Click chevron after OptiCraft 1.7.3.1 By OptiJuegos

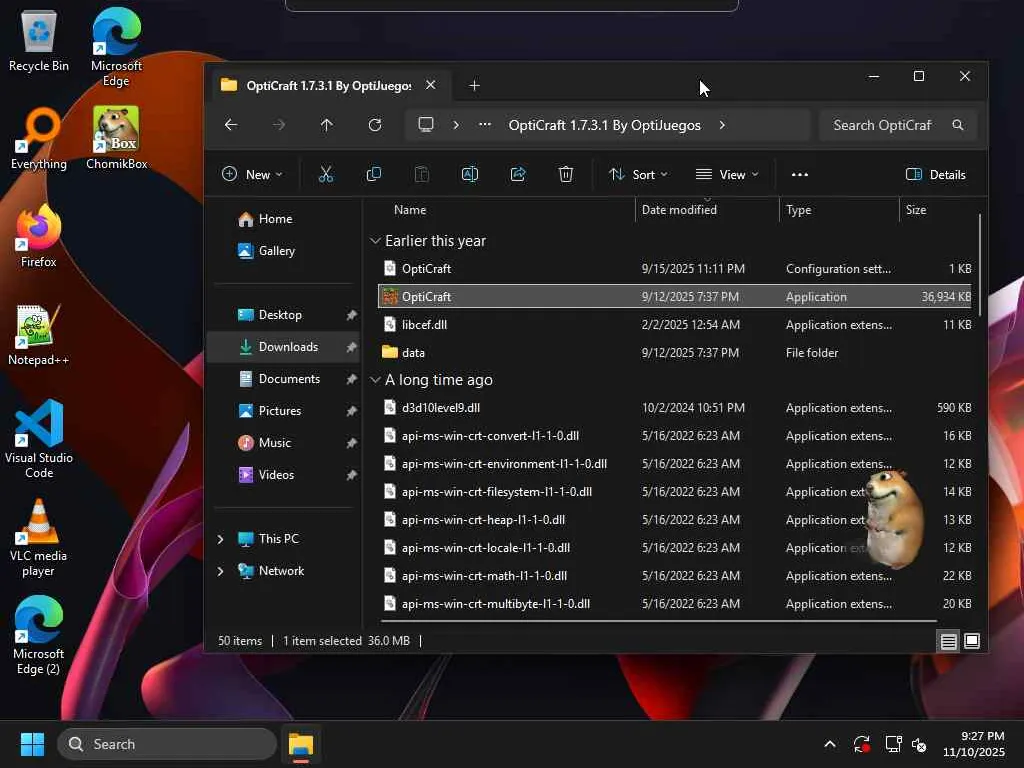coord(722,125)
